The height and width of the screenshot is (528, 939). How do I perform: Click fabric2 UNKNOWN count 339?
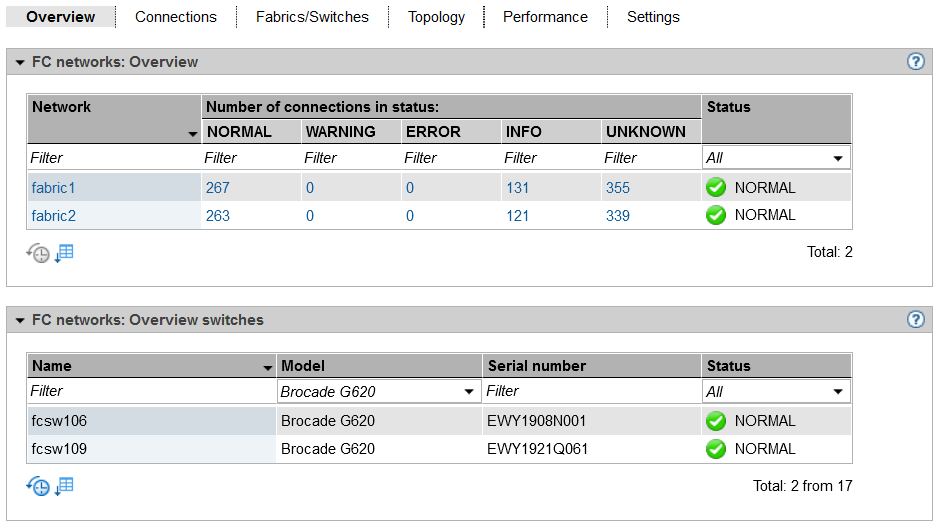coord(617,216)
